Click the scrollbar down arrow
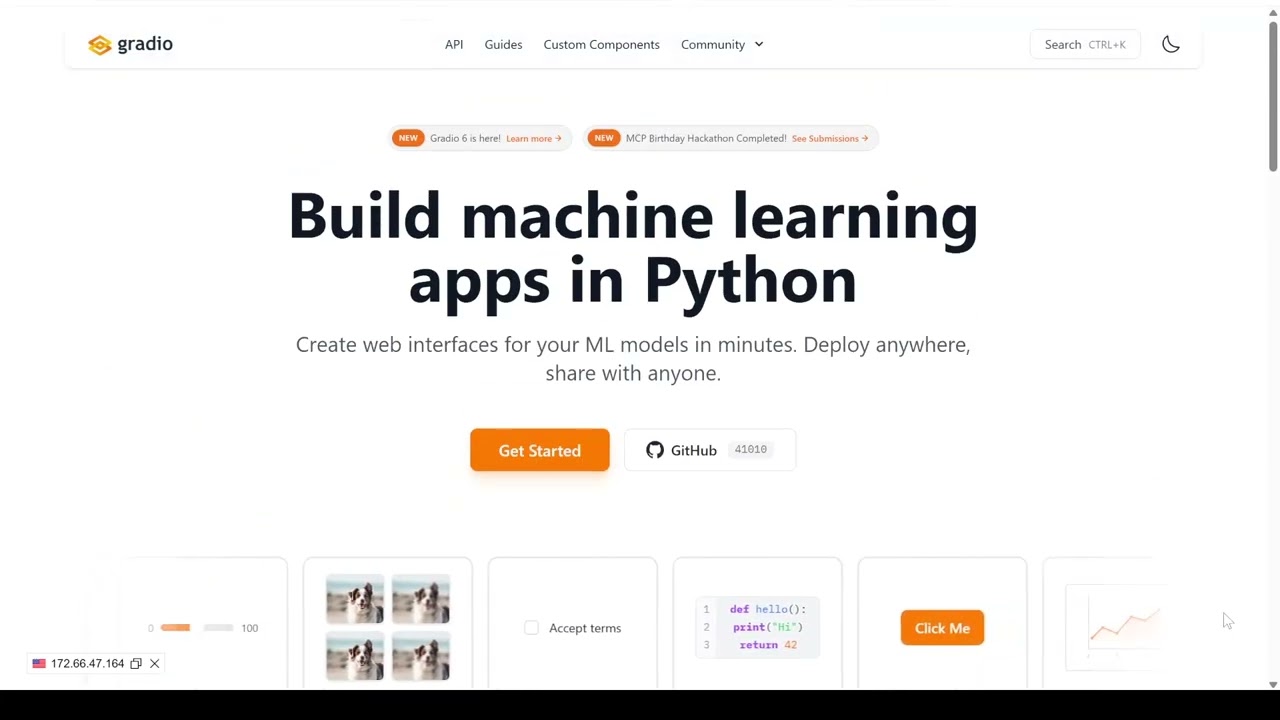The width and height of the screenshot is (1280, 720). tap(1273, 685)
